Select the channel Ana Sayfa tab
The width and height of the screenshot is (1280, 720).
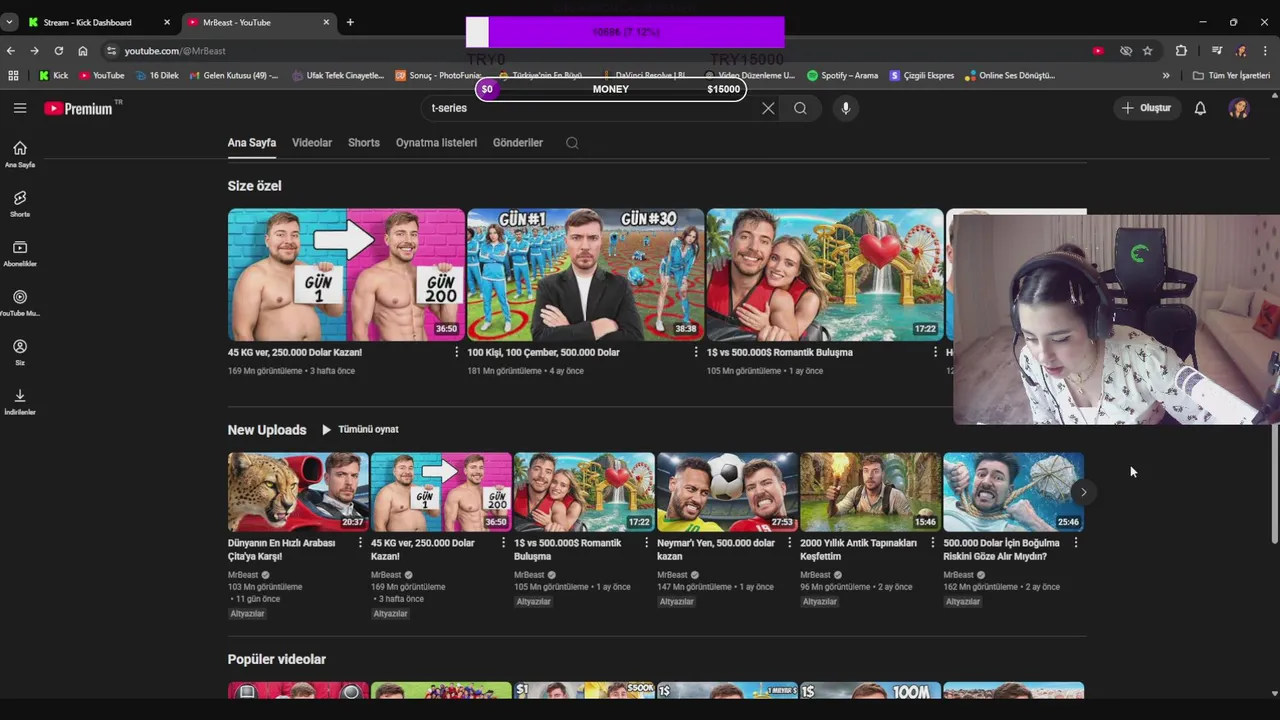tap(252, 143)
